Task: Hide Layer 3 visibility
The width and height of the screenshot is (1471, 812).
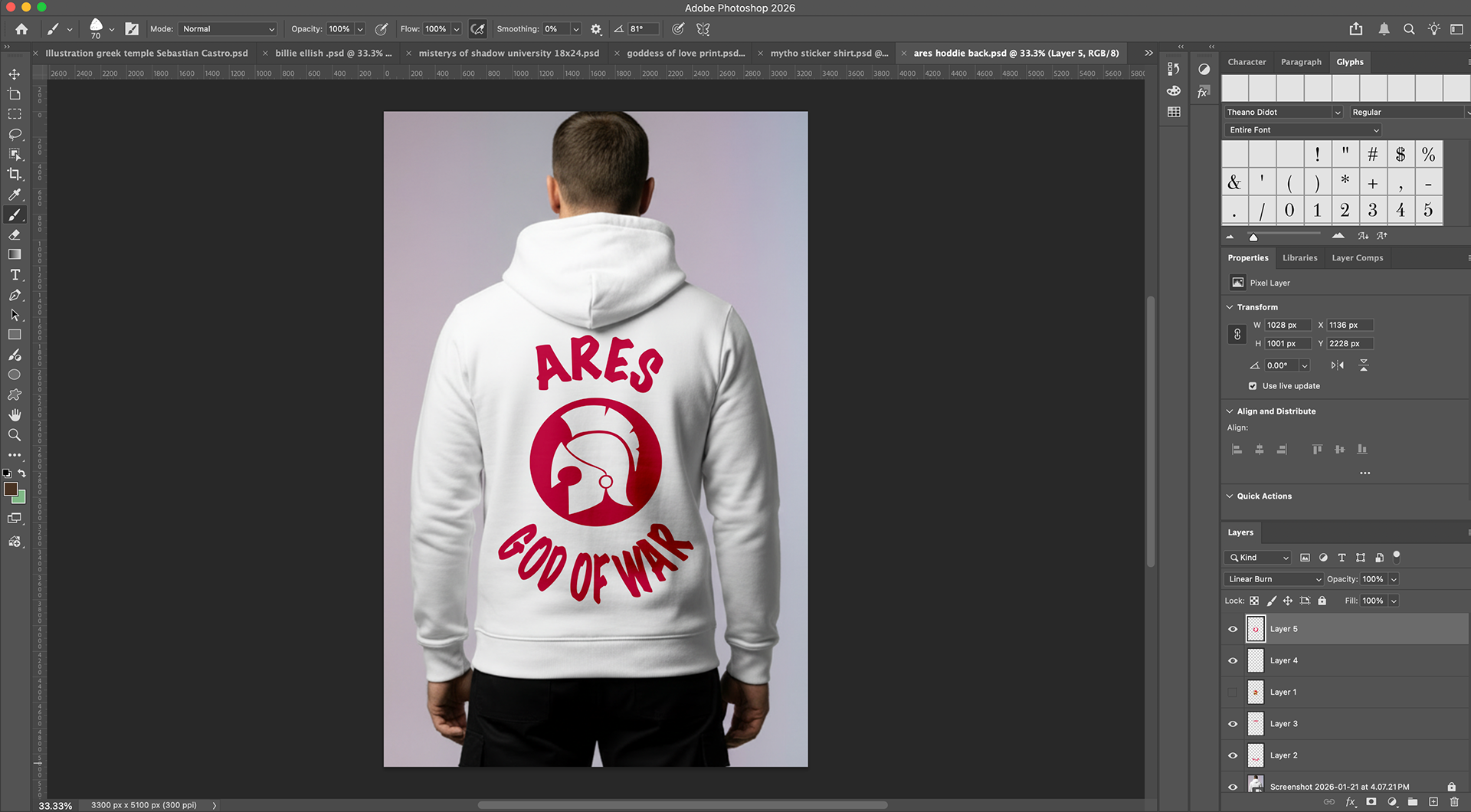Action: [1233, 724]
